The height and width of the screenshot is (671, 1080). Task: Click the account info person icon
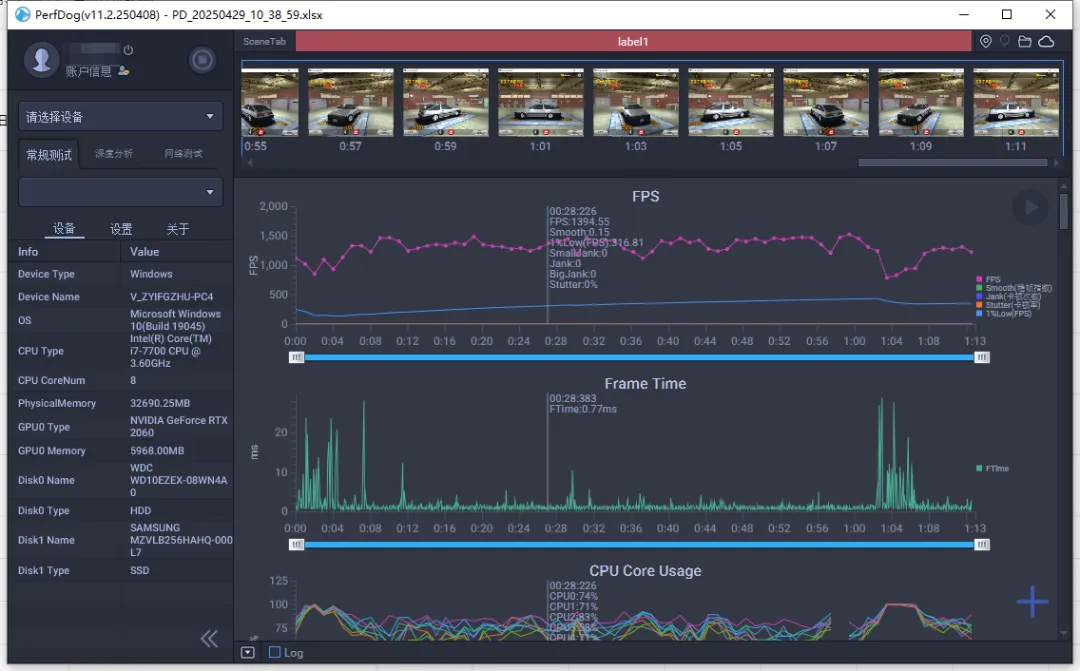[x=123, y=70]
